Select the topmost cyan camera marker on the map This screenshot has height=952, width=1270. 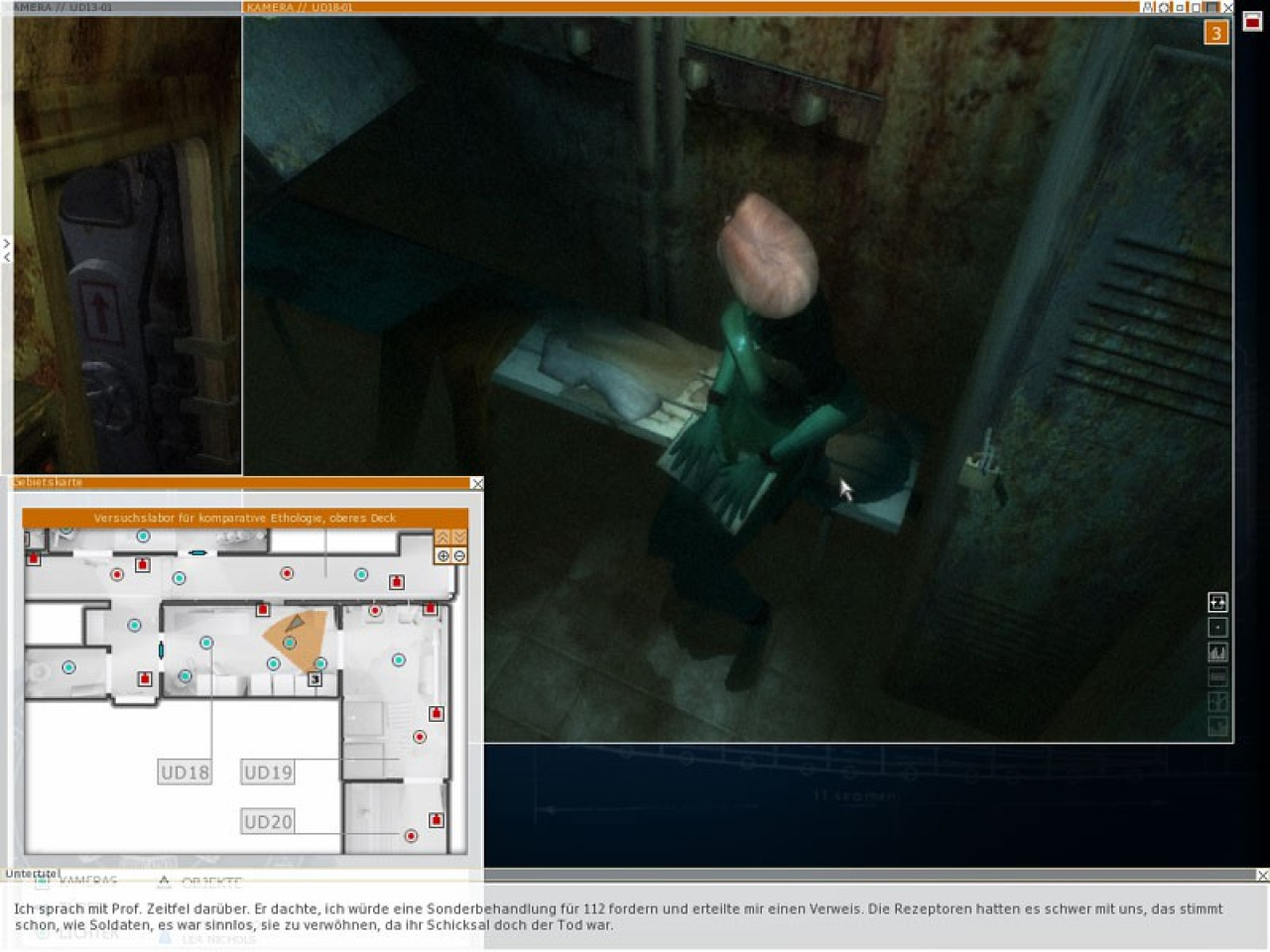pyautogui.click(x=143, y=536)
